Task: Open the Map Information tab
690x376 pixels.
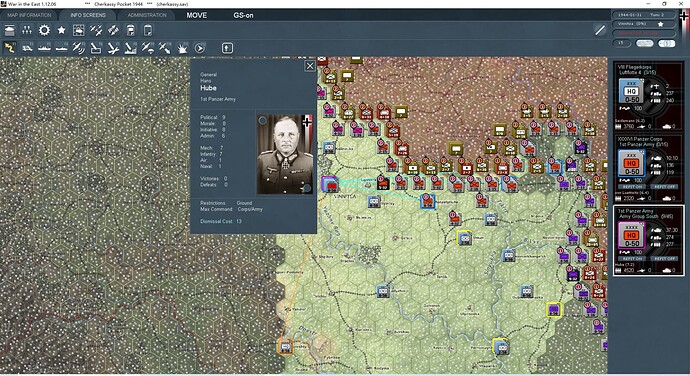Action: pyautogui.click(x=29, y=15)
